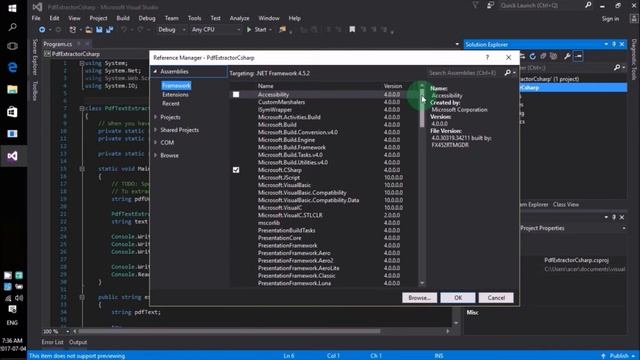Click the Browse... button
The width and height of the screenshot is (640, 360).
click(x=420, y=298)
